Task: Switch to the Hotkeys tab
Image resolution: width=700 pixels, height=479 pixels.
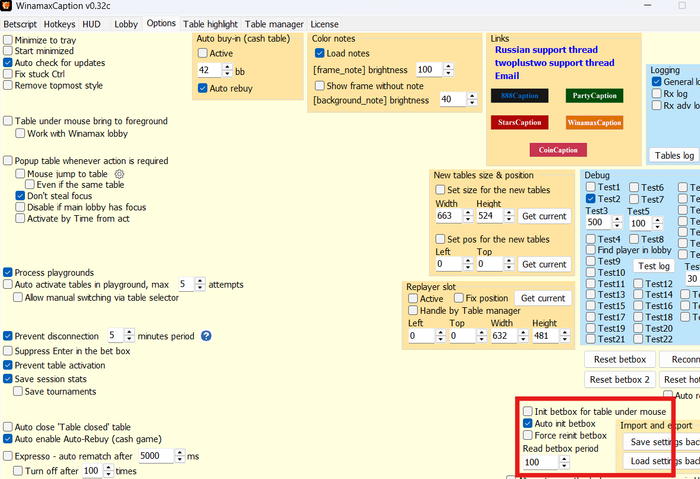Action: pyautogui.click(x=59, y=24)
